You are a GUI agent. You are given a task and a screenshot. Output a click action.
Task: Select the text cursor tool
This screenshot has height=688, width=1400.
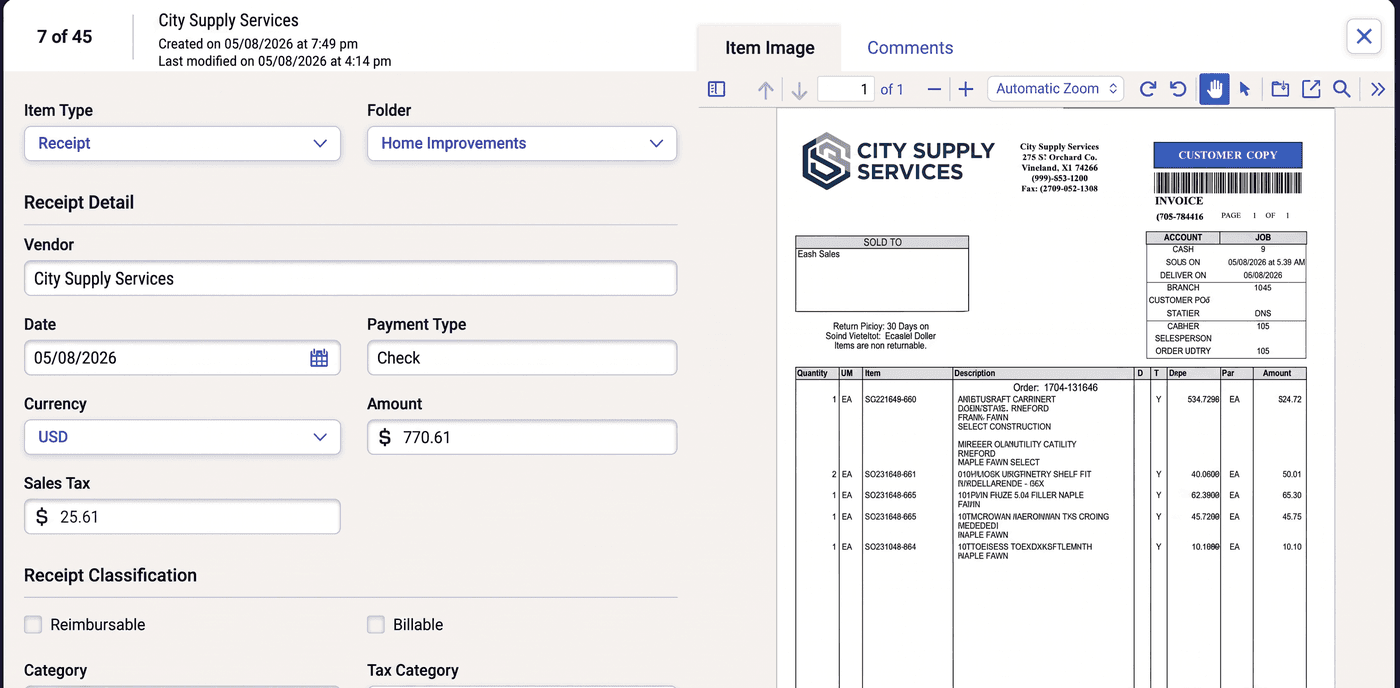(1245, 89)
